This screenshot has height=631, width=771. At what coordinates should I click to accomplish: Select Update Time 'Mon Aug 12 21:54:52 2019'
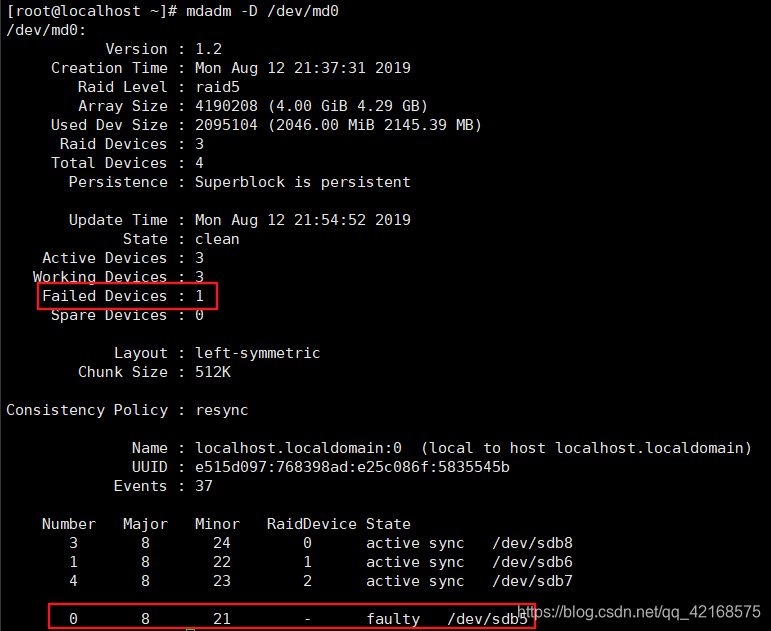(303, 220)
